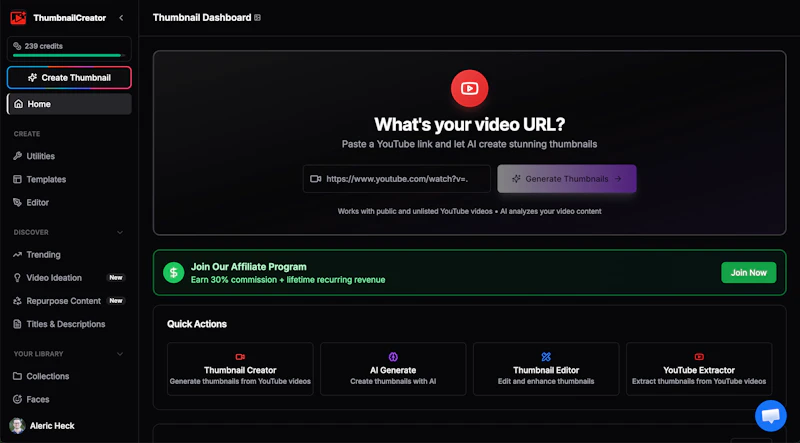Open the Thumbnail Editor quick action card
This screenshot has height=443, width=800.
(546, 369)
